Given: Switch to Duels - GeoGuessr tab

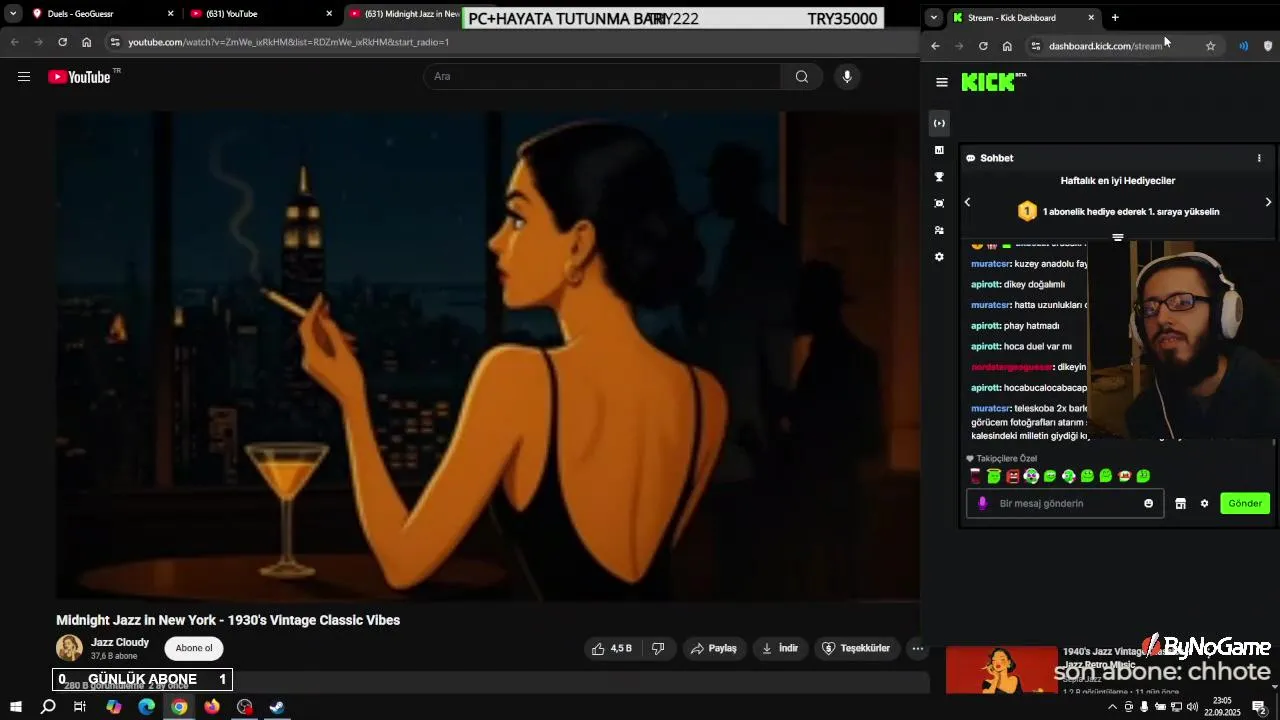Looking at the screenshot, I should [x=100, y=14].
